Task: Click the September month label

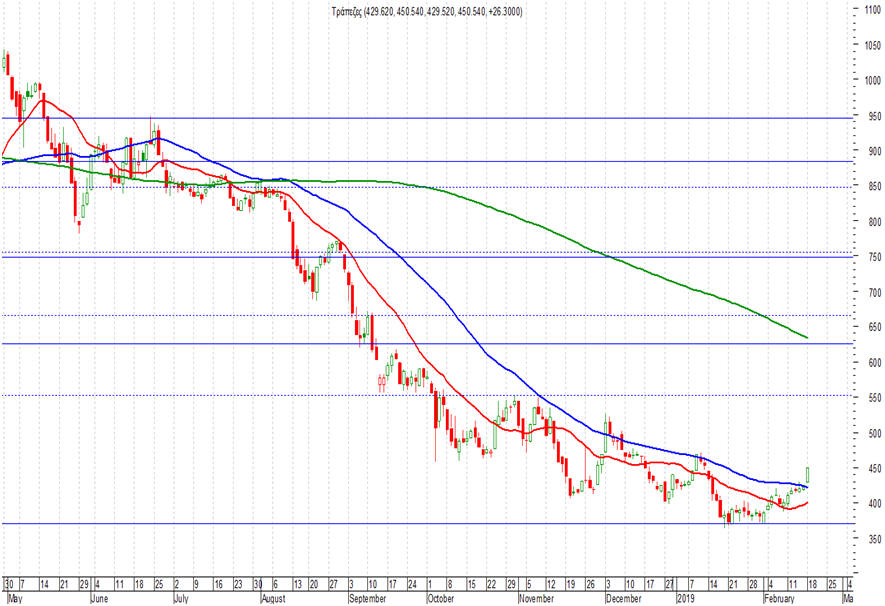Action: click(x=367, y=598)
